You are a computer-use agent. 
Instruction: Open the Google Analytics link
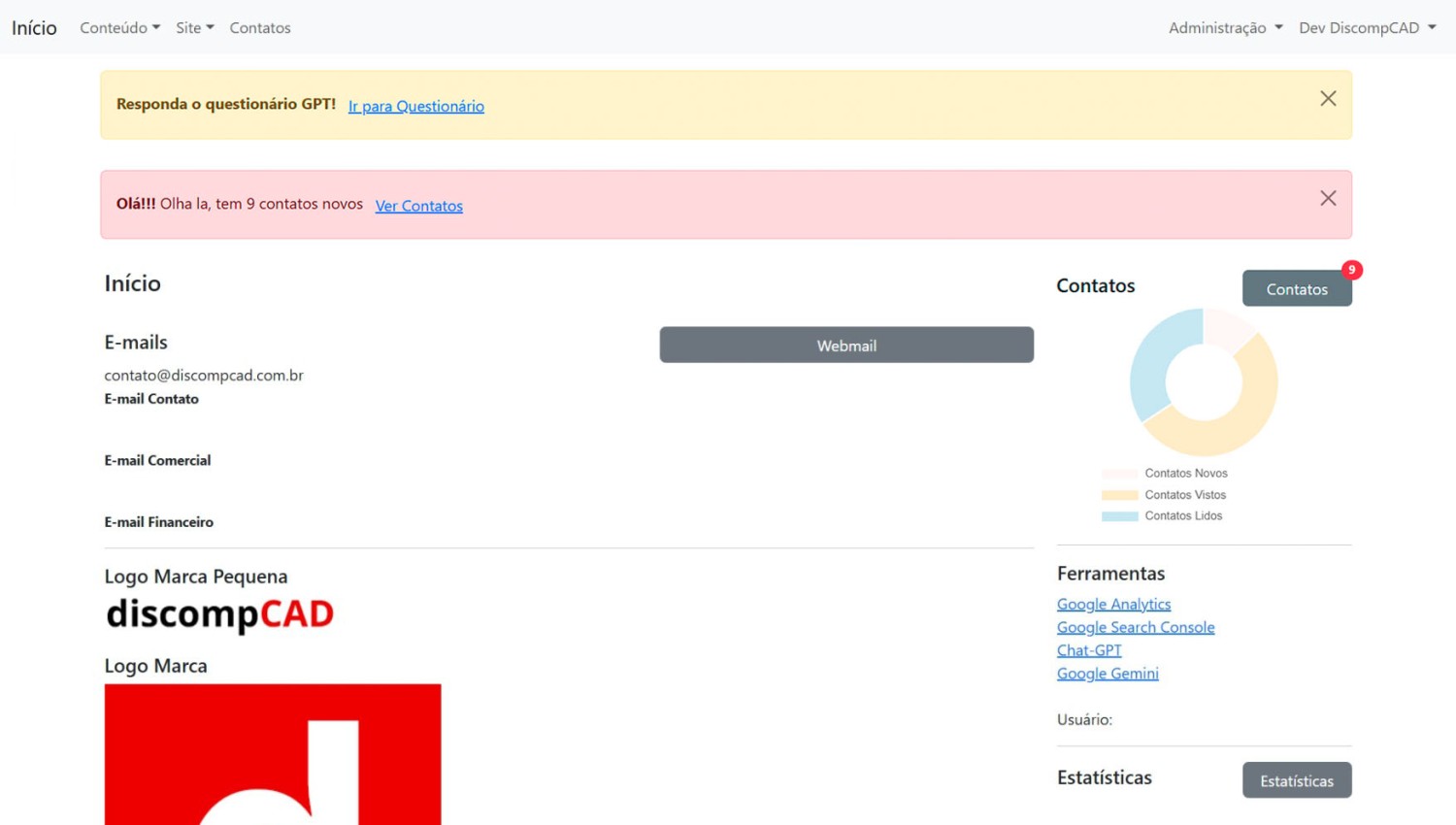(1113, 605)
